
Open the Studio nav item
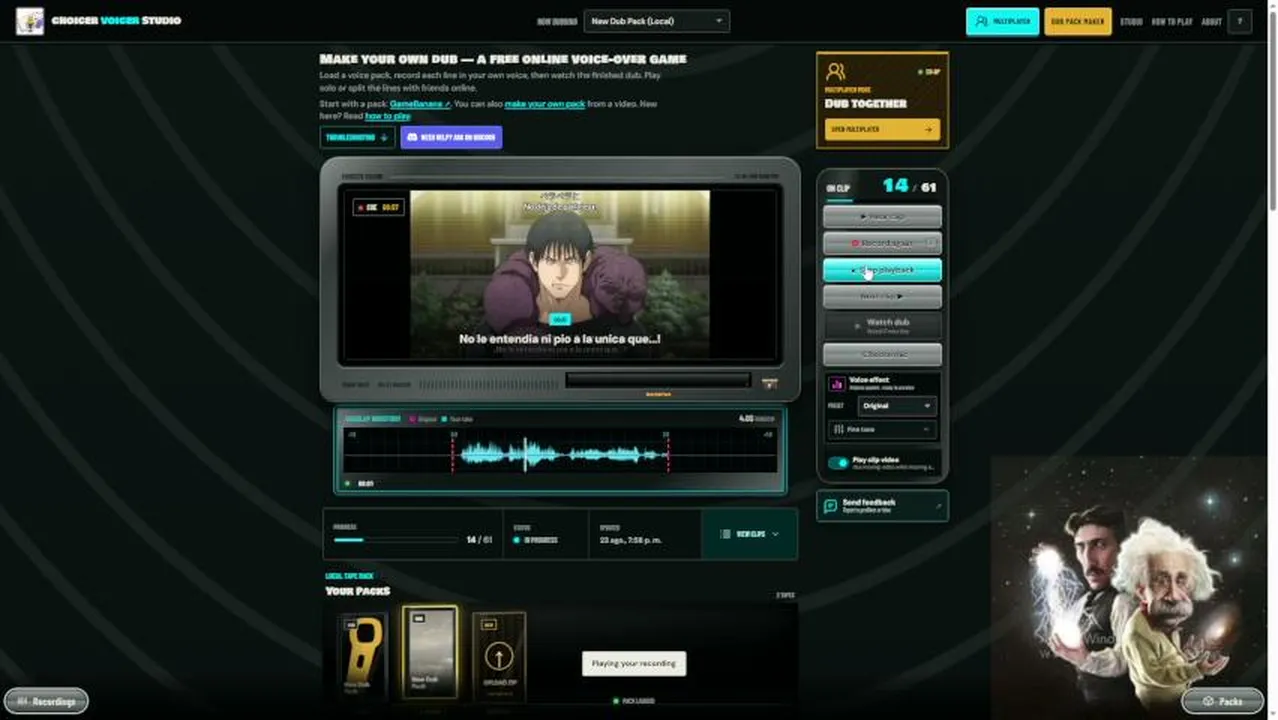click(x=1131, y=21)
